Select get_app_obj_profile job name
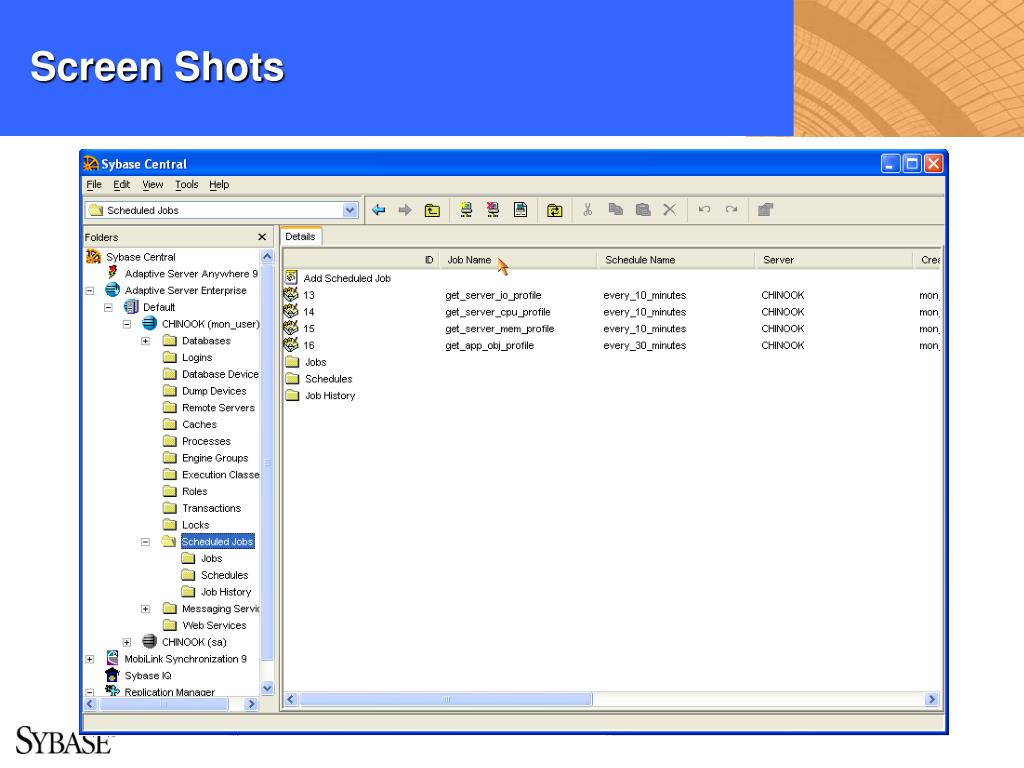 [x=489, y=345]
